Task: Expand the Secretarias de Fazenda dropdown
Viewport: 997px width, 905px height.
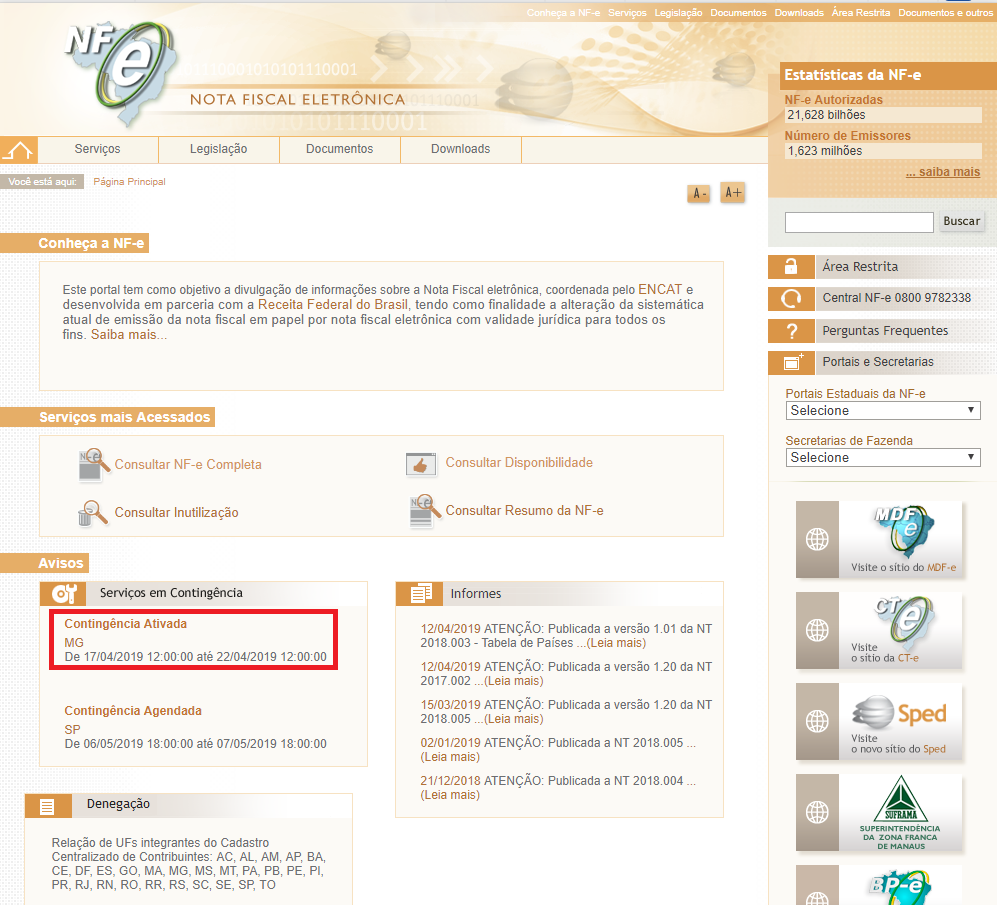Action: tap(883, 458)
